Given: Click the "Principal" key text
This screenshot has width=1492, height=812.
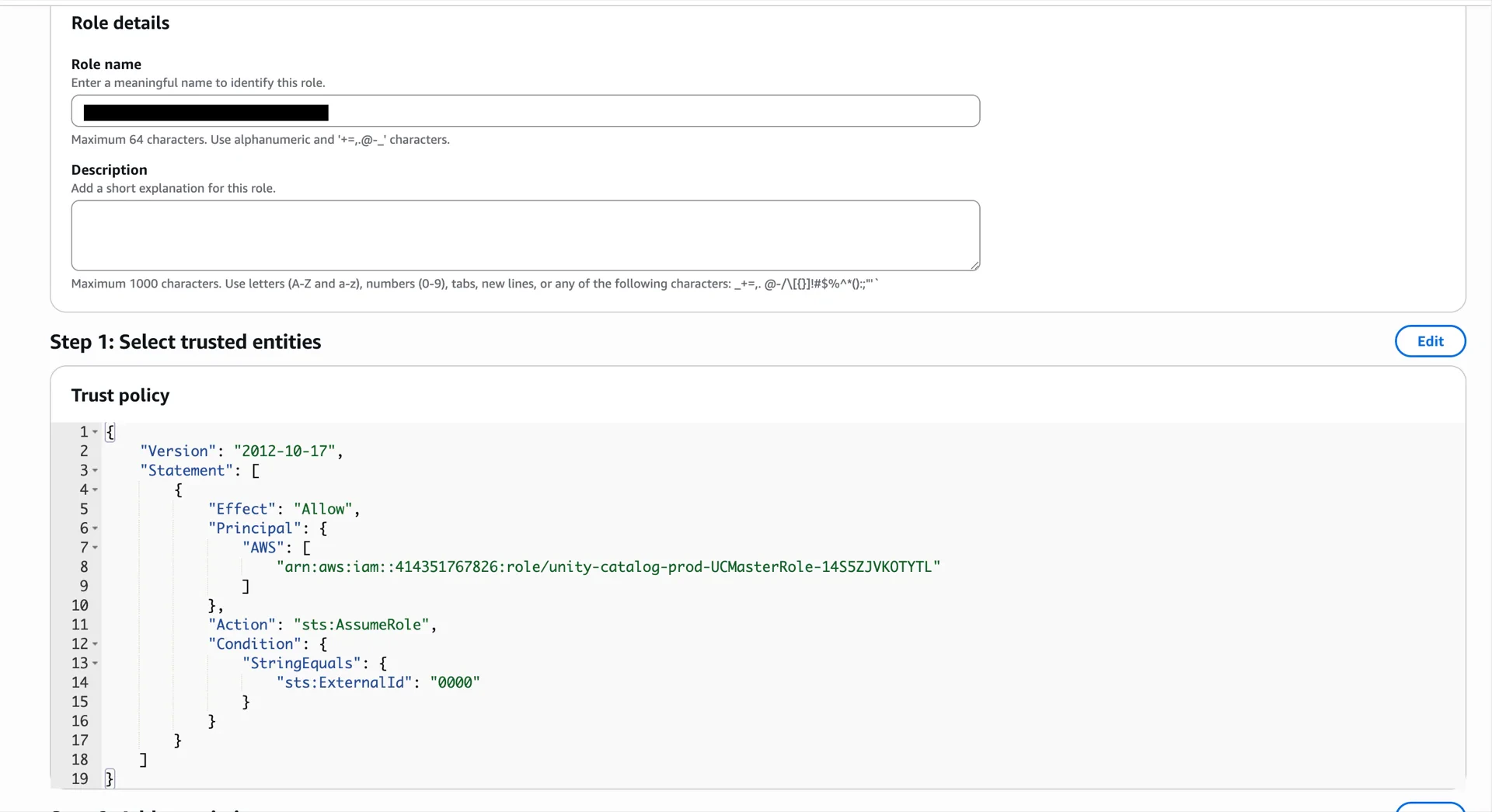Looking at the screenshot, I should pos(254,528).
